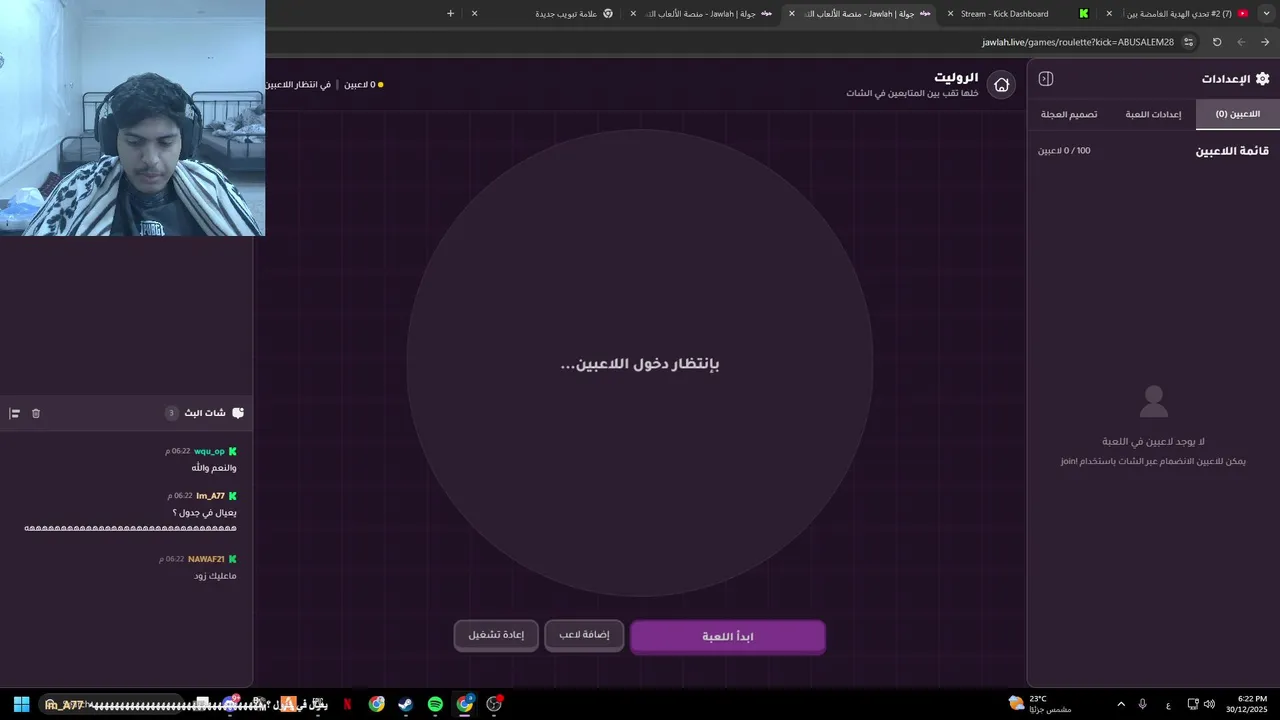Click the start game button
The height and width of the screenshot is (720, 1280).
click(728, 637)
